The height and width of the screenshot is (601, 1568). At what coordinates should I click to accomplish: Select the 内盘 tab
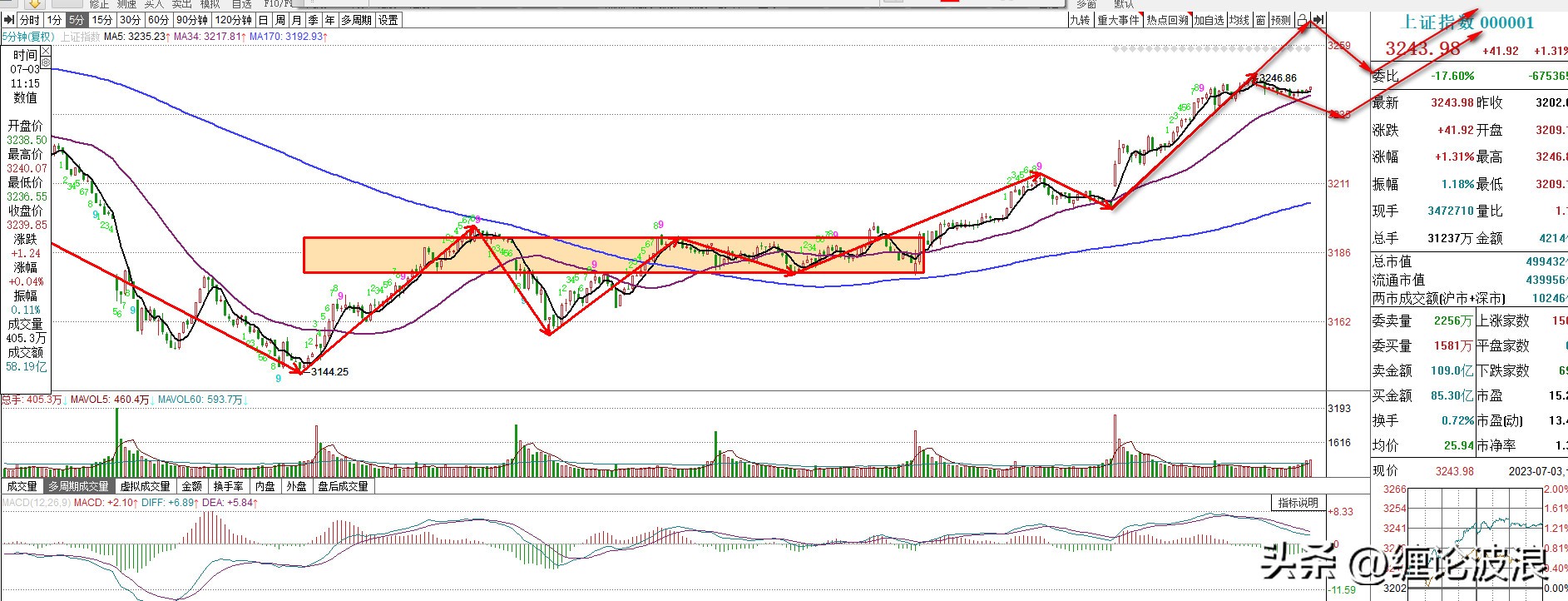(265, 486)
